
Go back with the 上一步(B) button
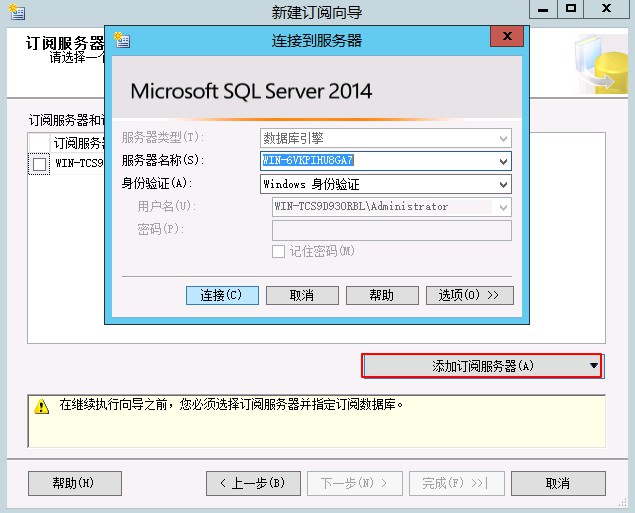tap(252, 483)
